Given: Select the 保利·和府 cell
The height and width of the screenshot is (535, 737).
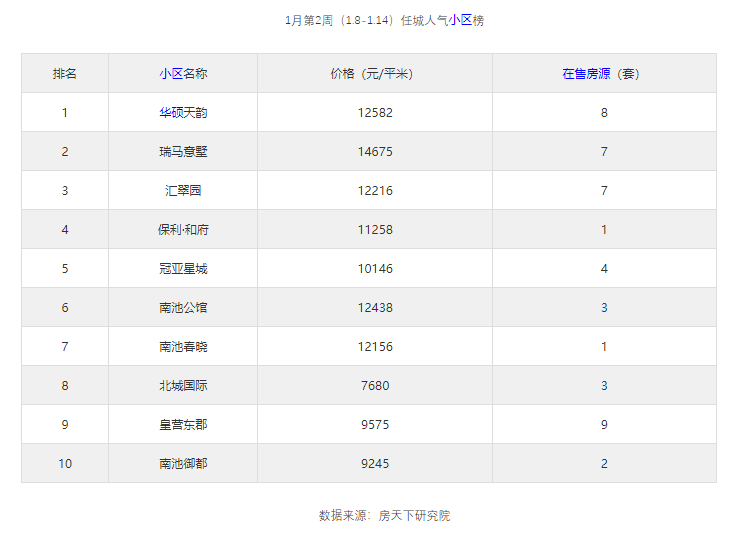Looking at the screenshot, I should (183, 229).
